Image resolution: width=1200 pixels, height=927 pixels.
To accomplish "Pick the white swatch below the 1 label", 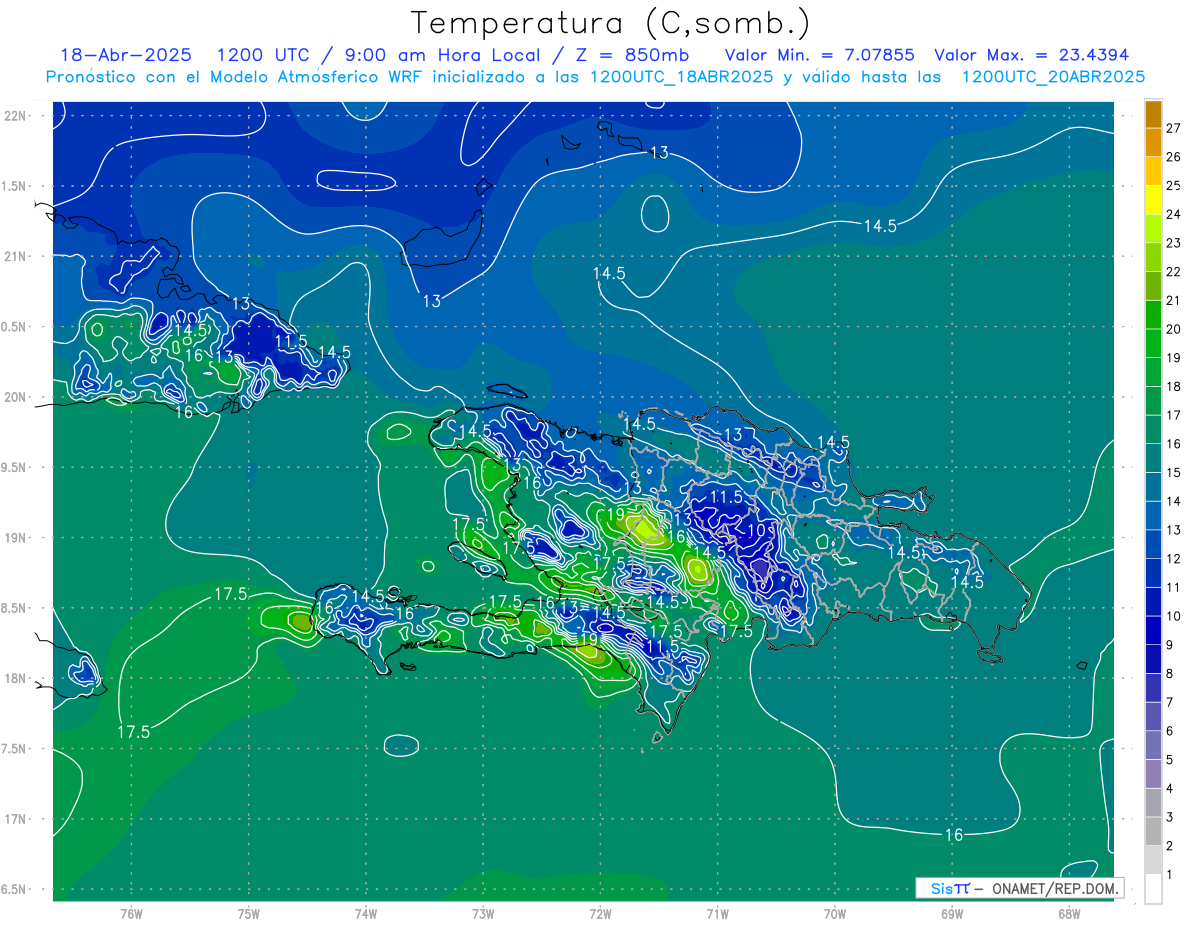I will point(1153,889).
